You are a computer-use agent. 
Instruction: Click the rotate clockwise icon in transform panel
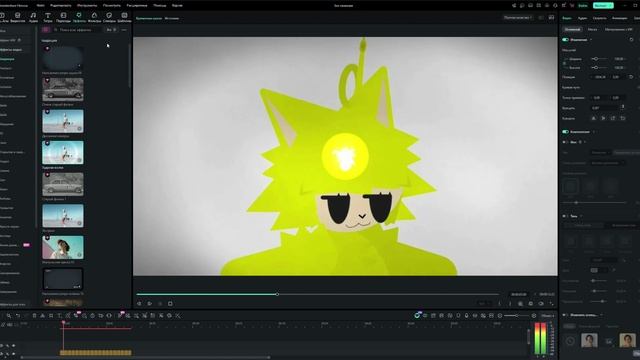(613, 118)
